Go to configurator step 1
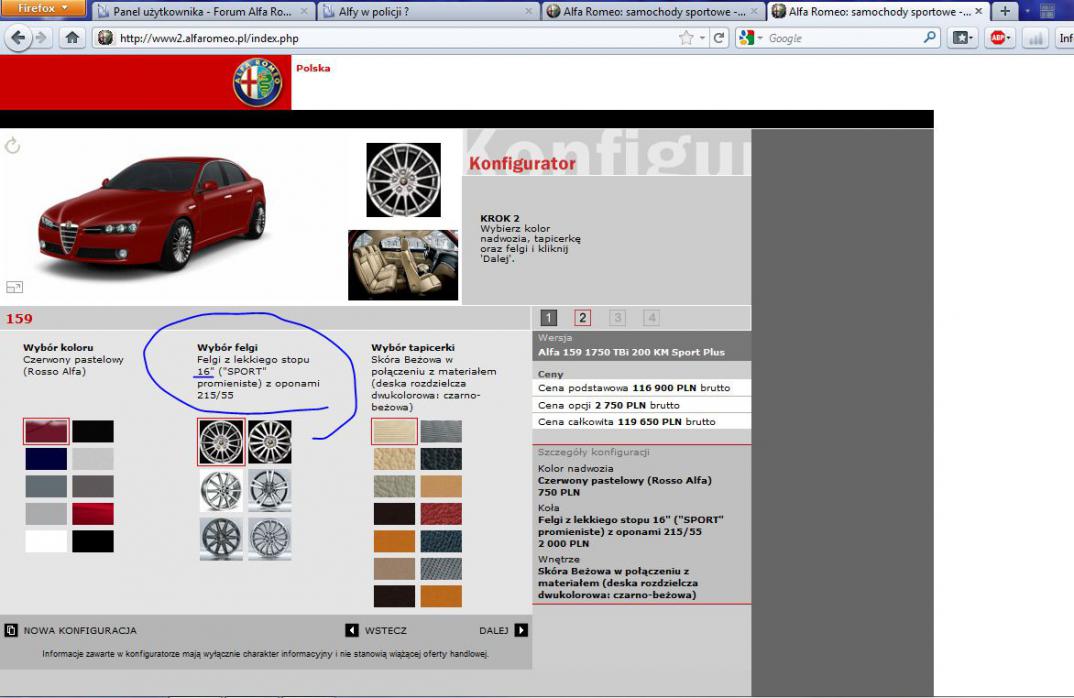1074x698 pixels. pos(549,318)
